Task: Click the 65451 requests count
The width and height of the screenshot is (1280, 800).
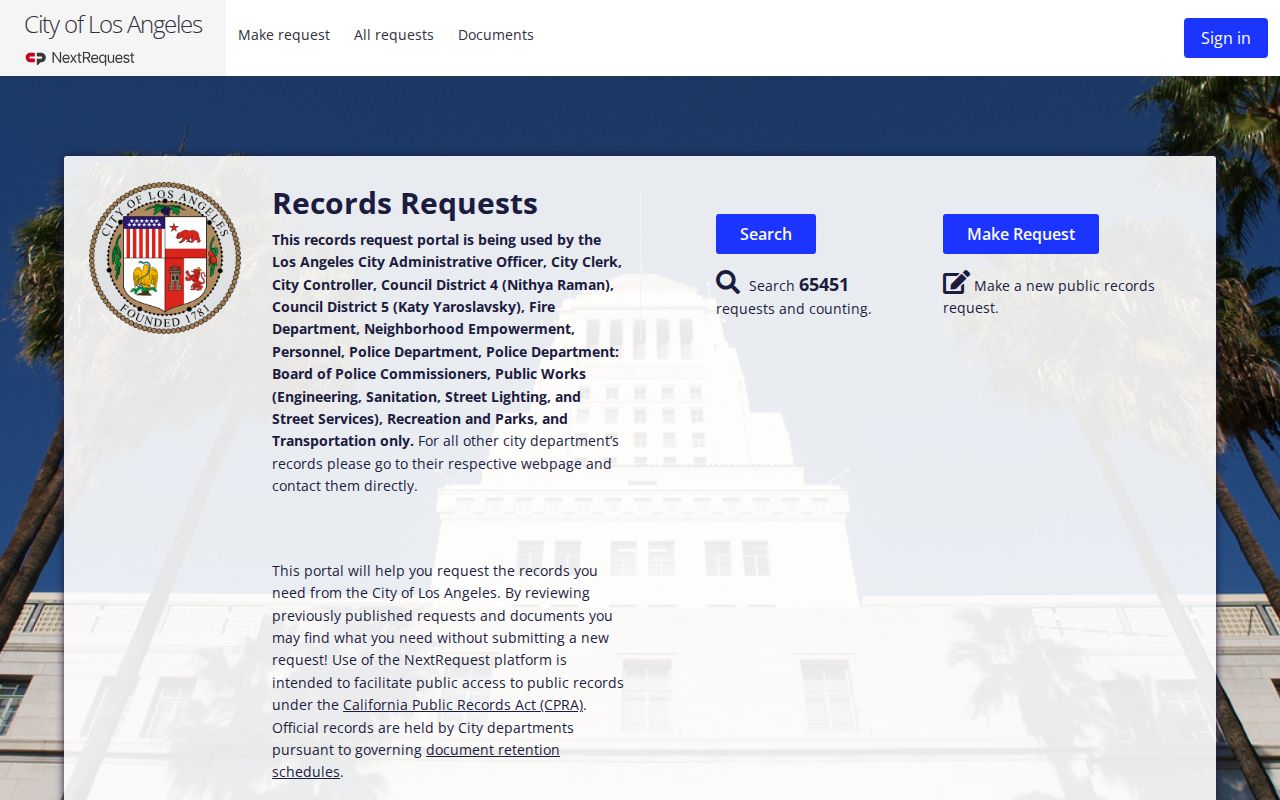Action: point(824,285)
